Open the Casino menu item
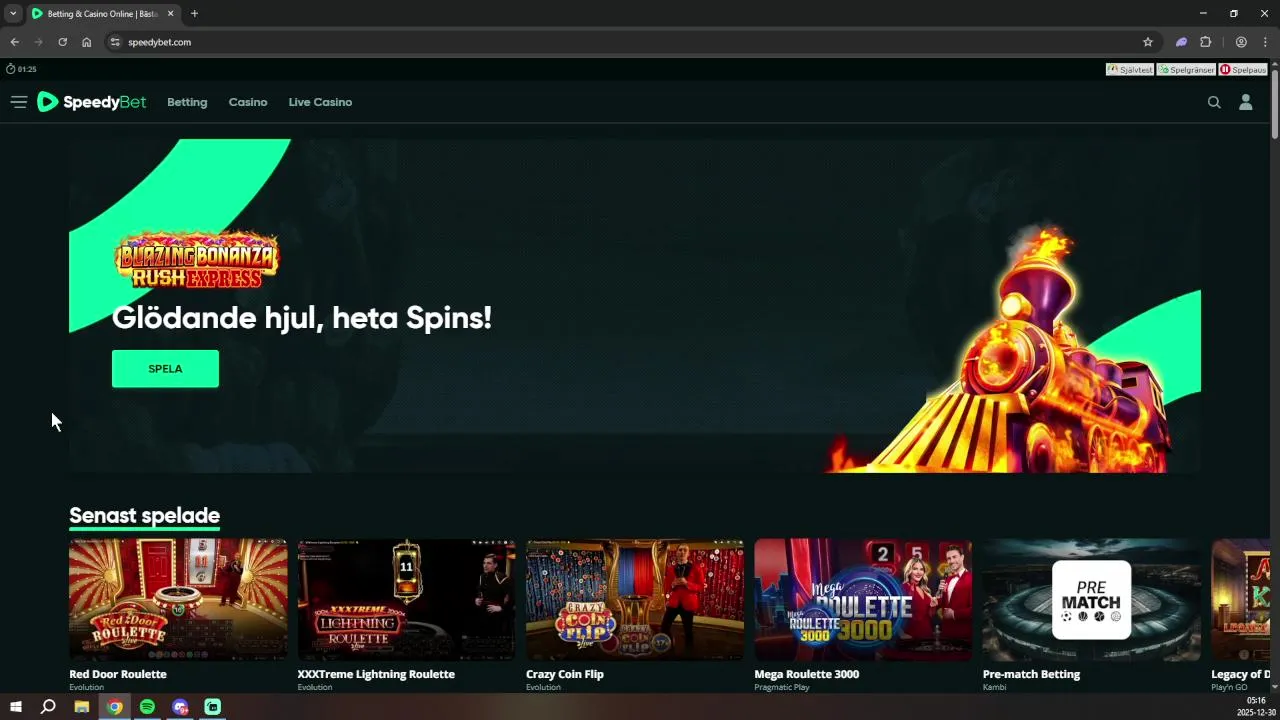 click(x=248, y=102)
